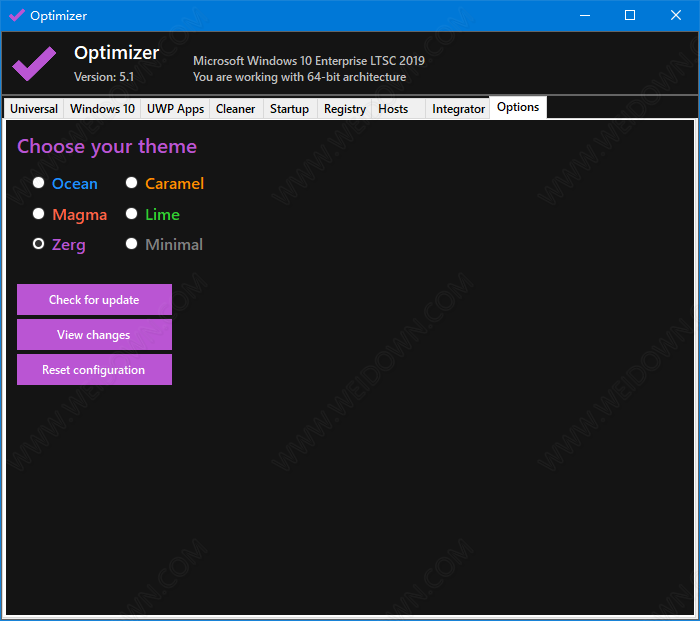Screen dimensions: 700x621
Task: Click the Check for update button
Action: tap(94, 300)
